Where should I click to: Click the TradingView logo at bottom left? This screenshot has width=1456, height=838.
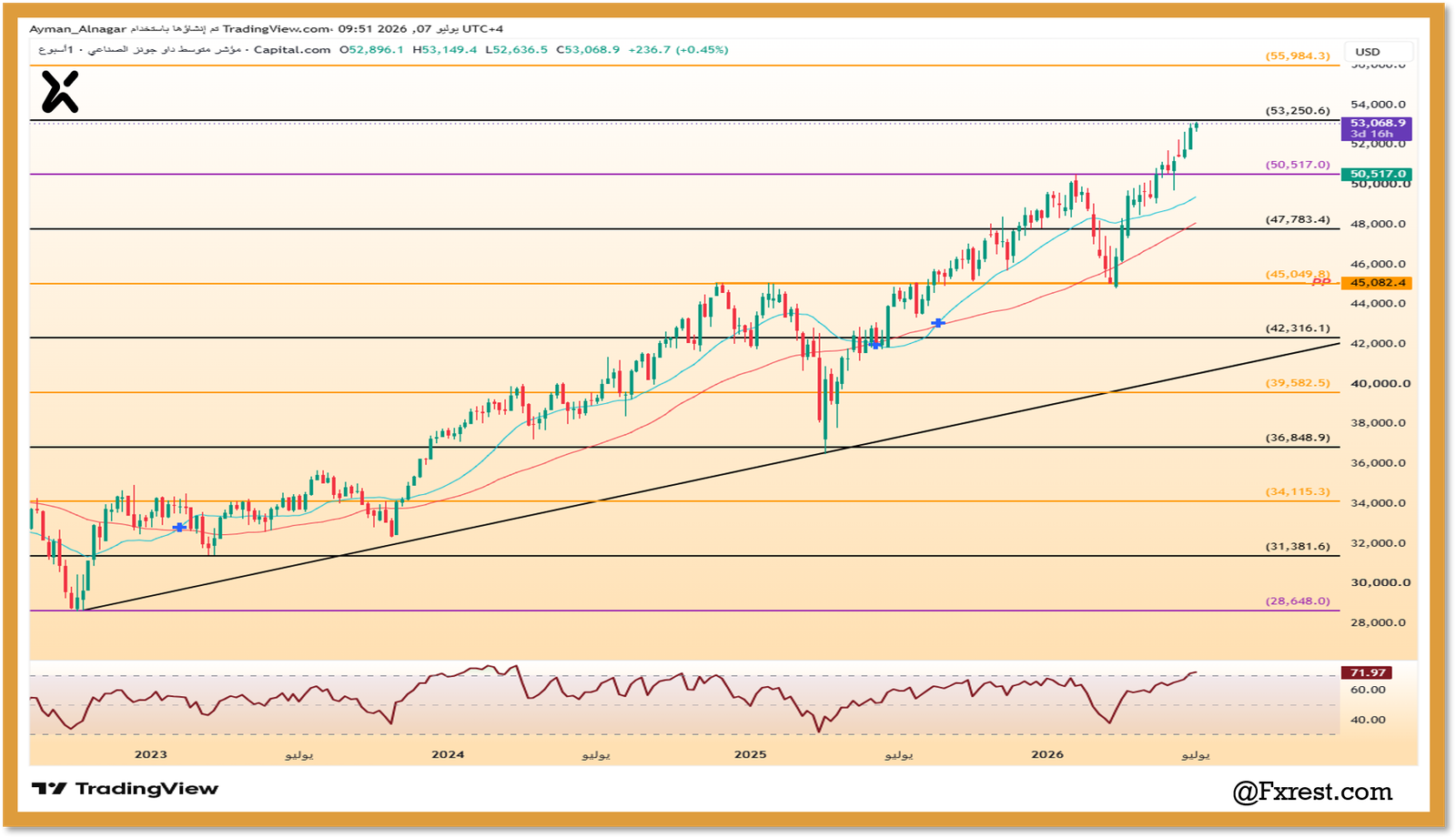pyautogui.click(x=125, y=789)
